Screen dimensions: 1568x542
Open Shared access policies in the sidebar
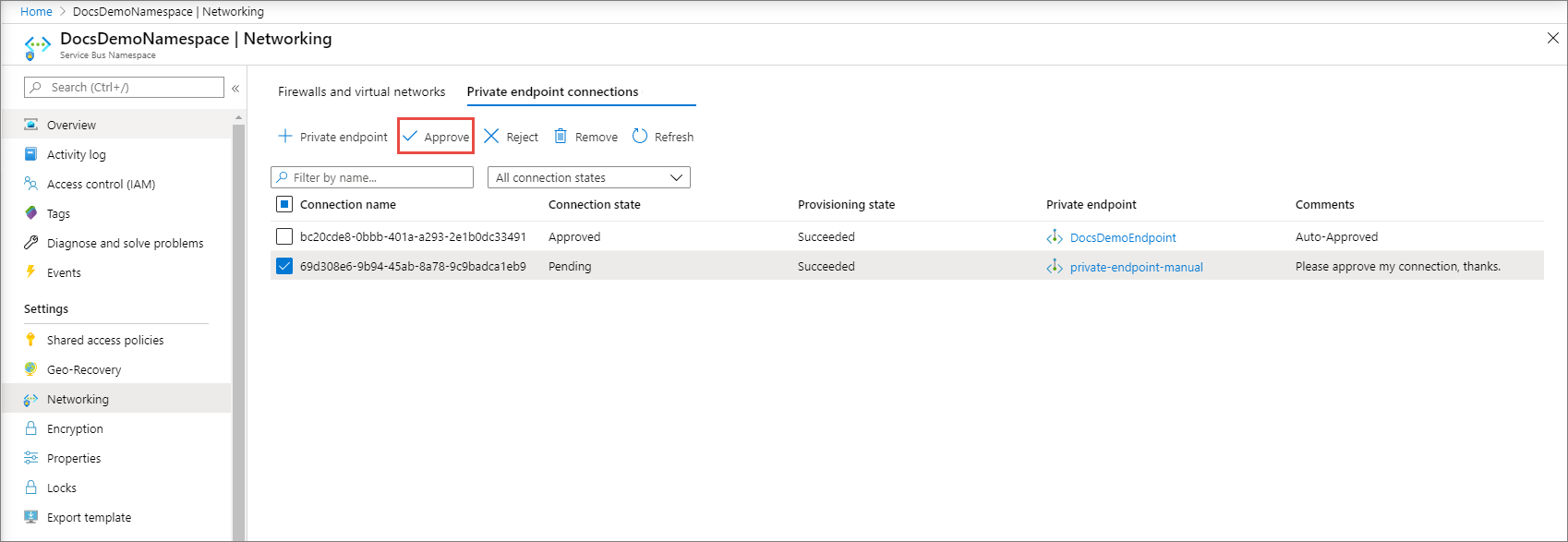[x=105, y=340]
